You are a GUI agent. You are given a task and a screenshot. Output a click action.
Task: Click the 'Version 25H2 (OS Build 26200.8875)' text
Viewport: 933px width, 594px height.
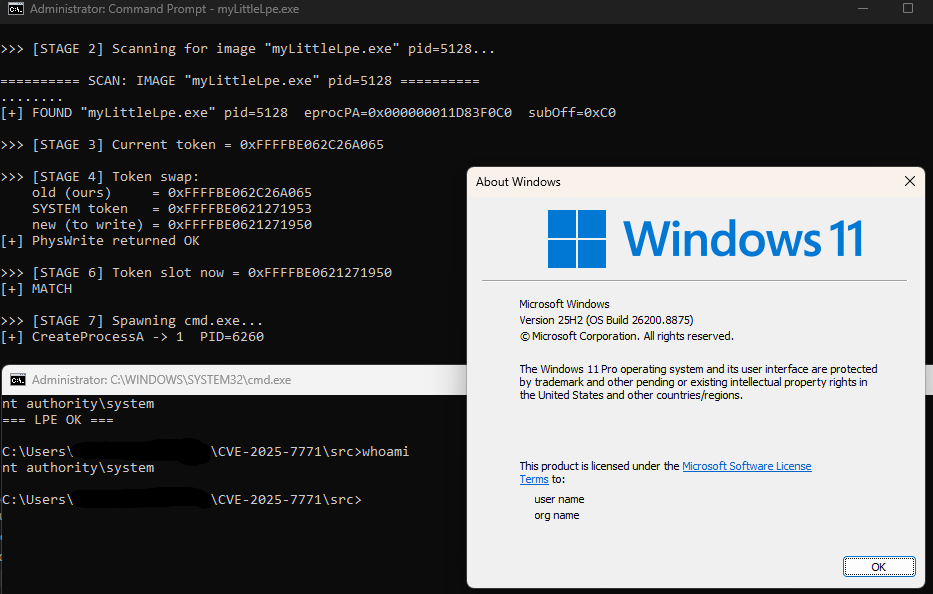click(x=606, y=320)
